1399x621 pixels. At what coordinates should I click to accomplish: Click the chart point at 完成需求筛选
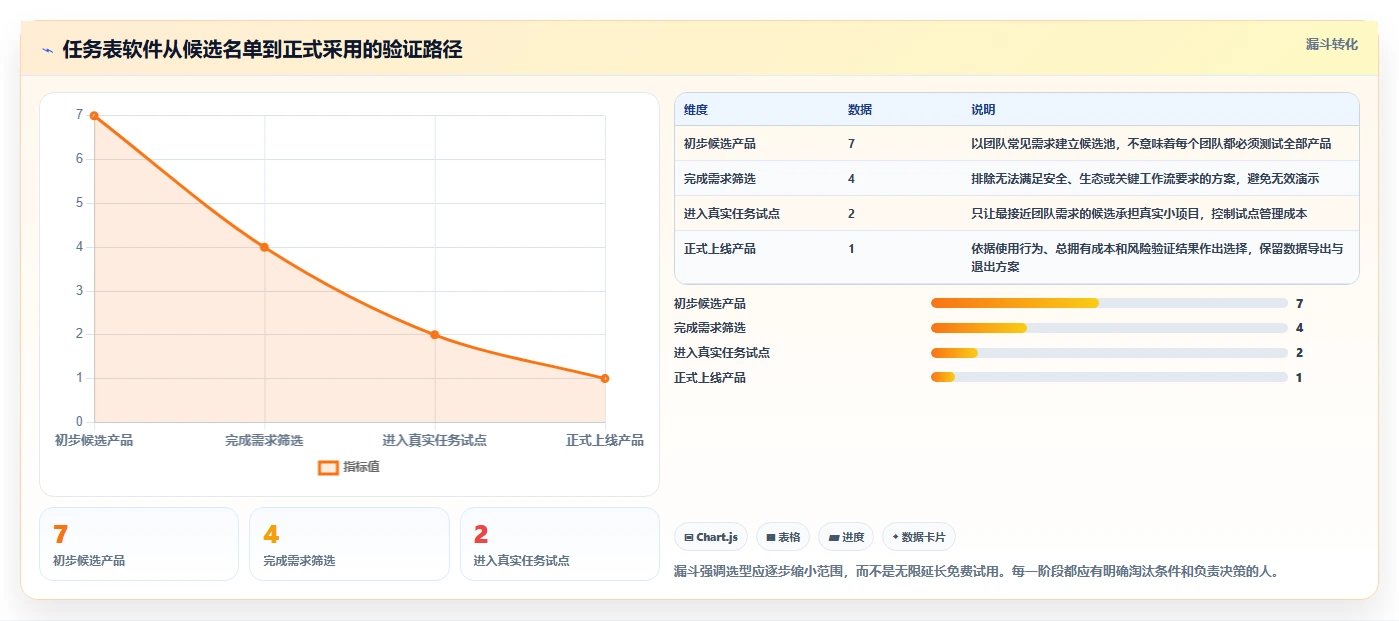[x=264, y=247]
